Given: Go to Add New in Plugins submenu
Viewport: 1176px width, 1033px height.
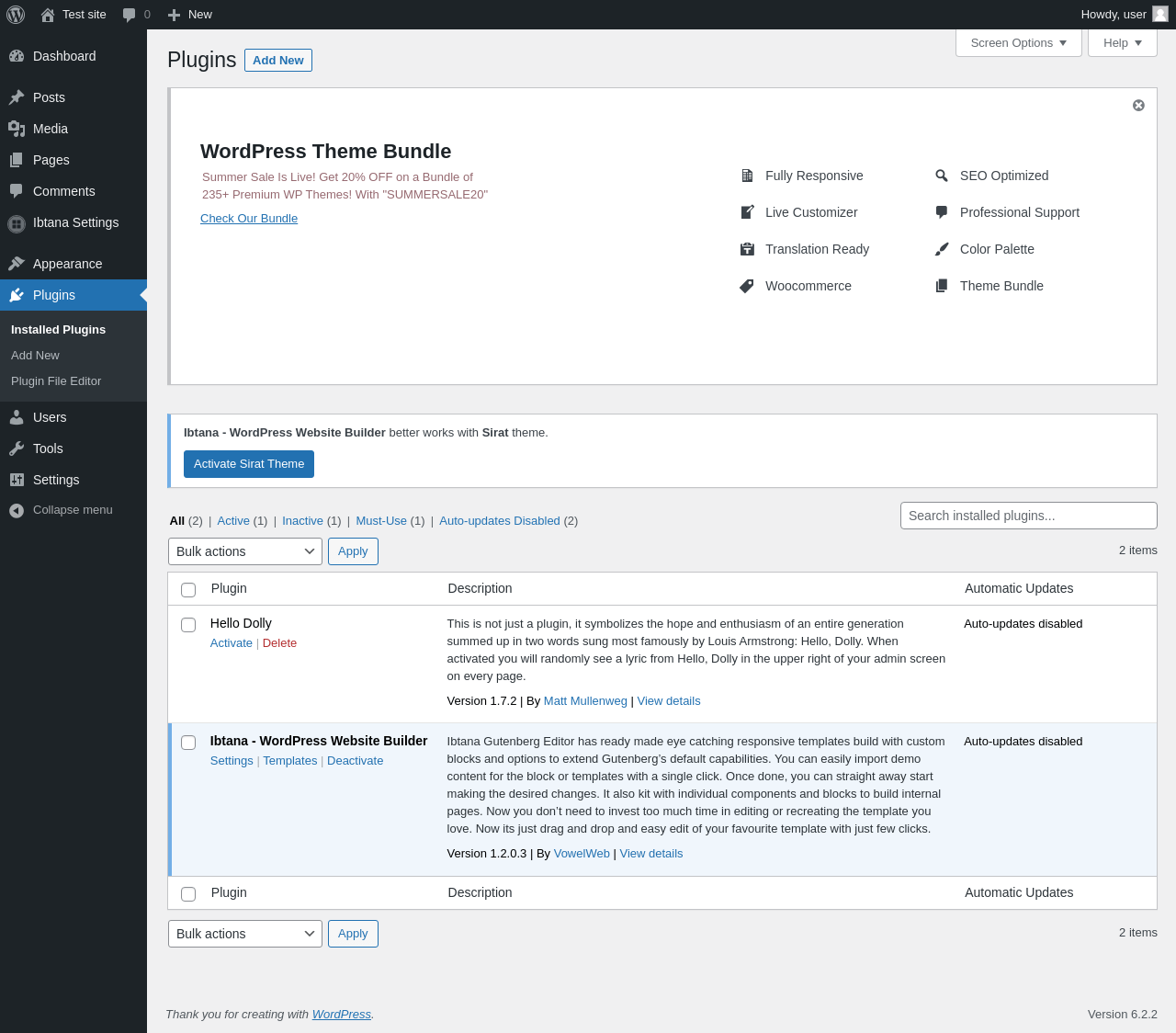Looking at the screenshot, I should (35, 356).
